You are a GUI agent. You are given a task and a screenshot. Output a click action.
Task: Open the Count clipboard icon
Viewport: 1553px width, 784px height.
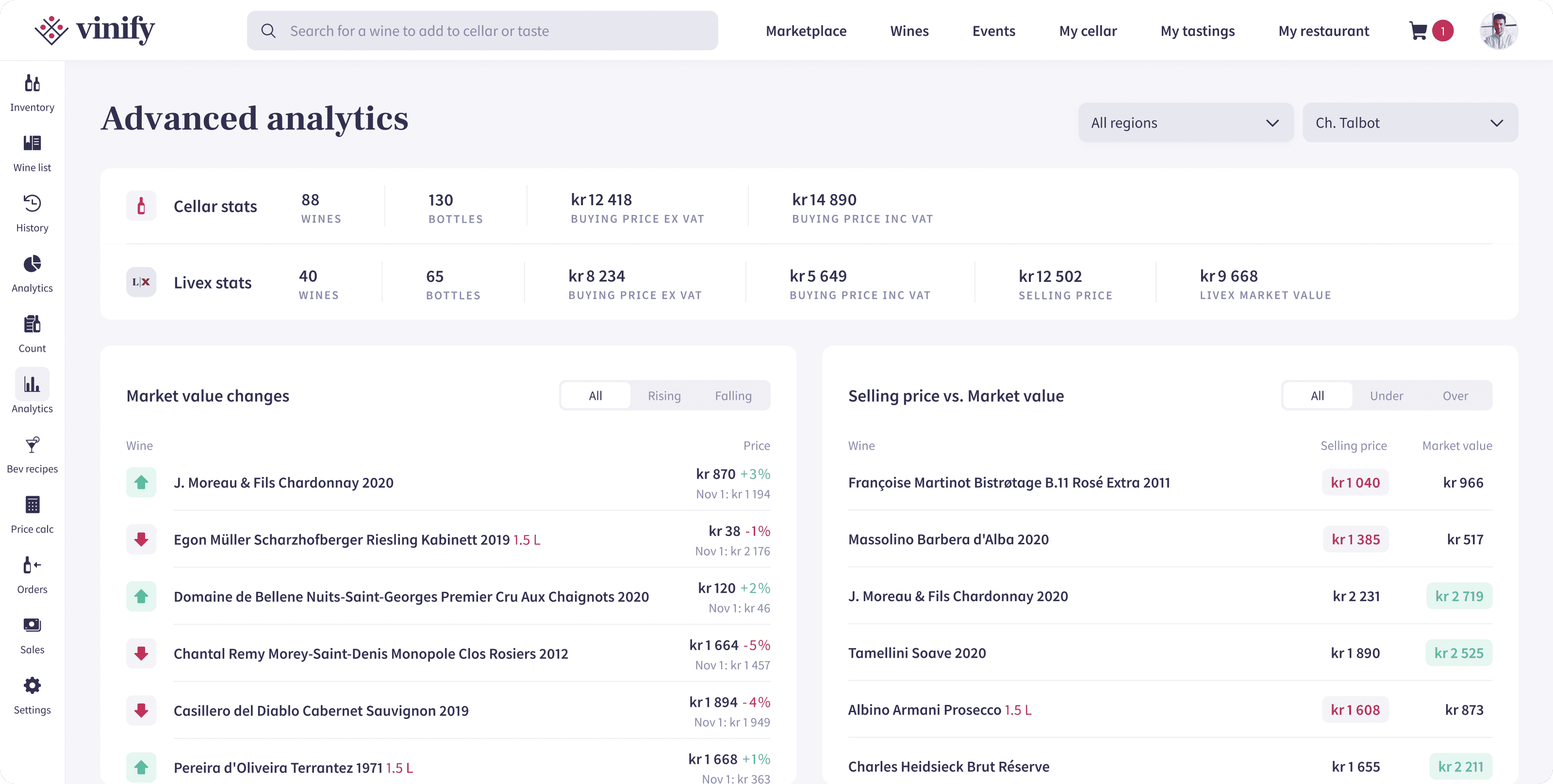(32, 324)
